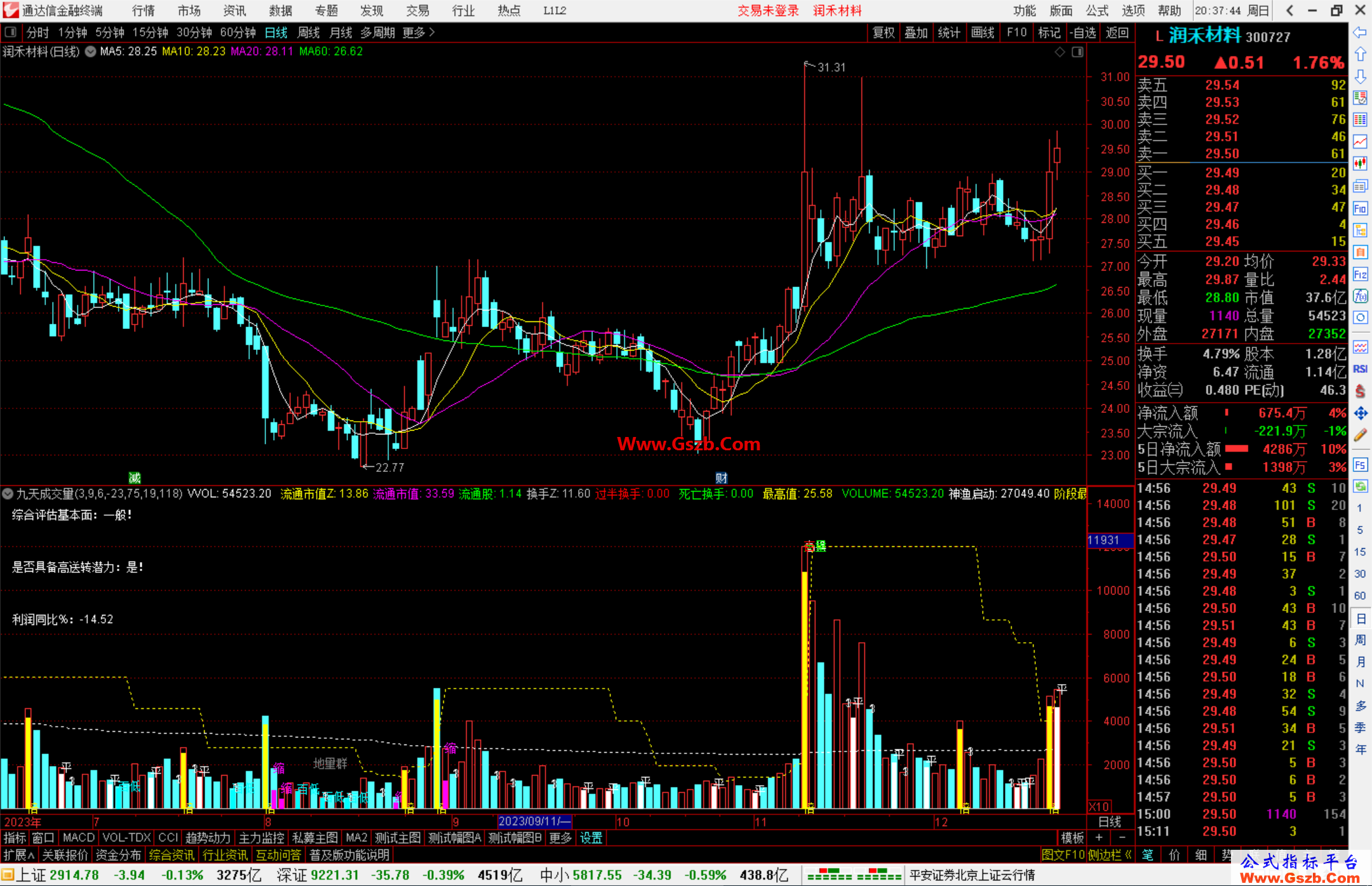1372x886 pixels.
Task: Open 更多 indicators in bottom tab bar
Action: click(560, 838)
